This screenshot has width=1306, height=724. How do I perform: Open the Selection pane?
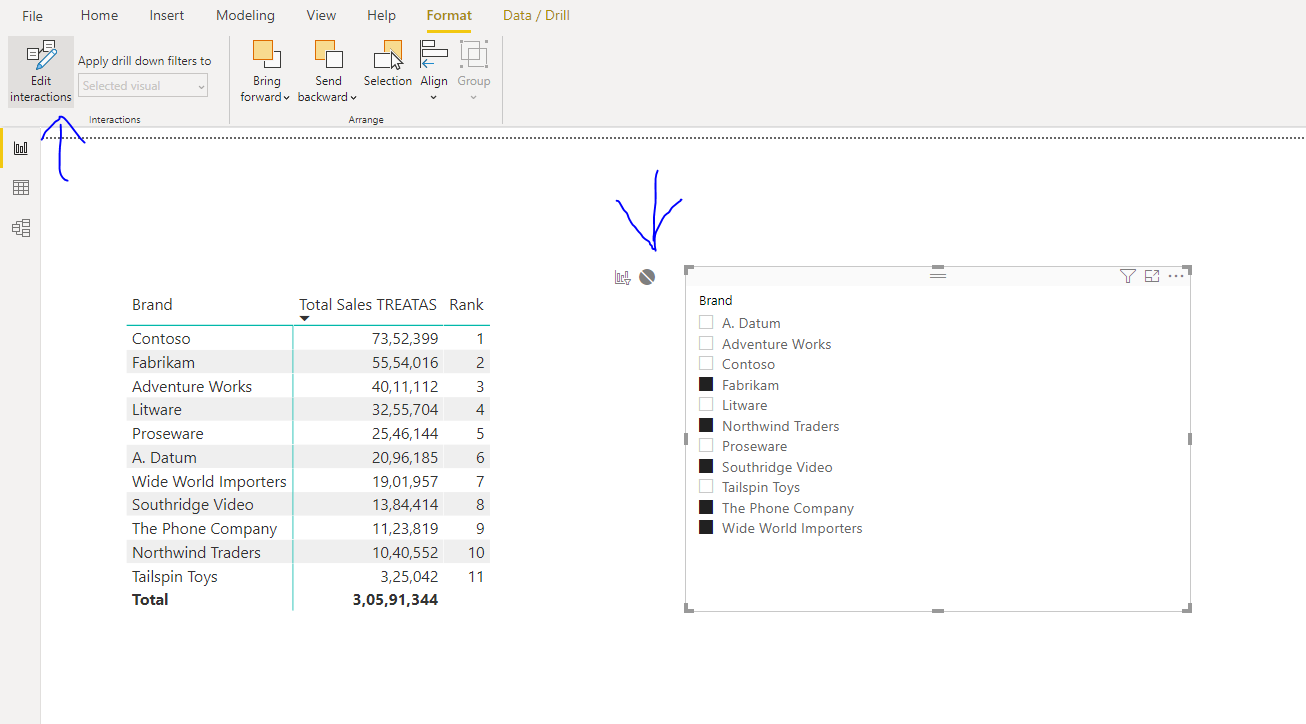pos(388,64)
